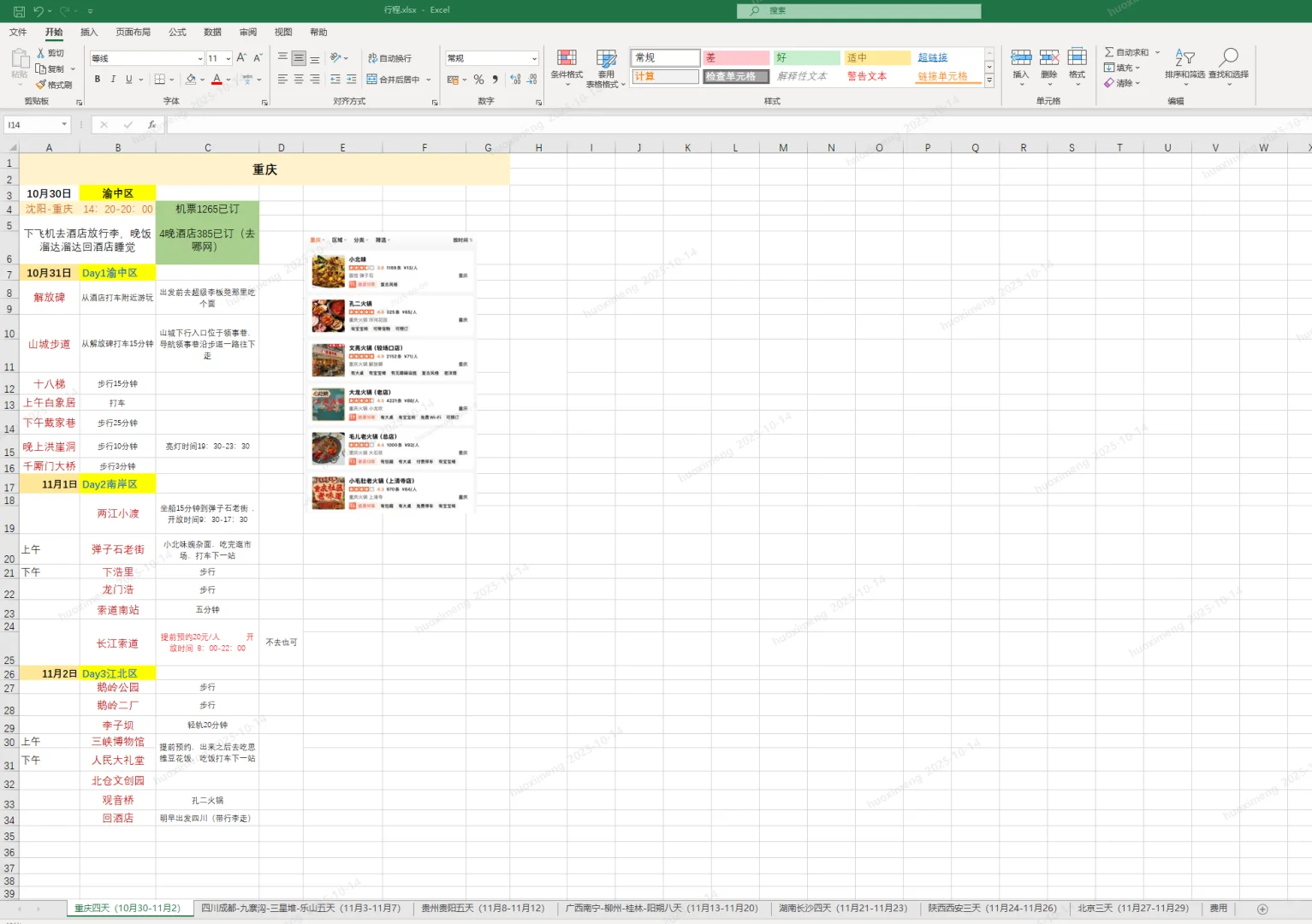The height and width of the screenshot is (924, 1312).
Task: Open the 贵州贵阳五天 sheet tab
Action: (x=483, y=909)
